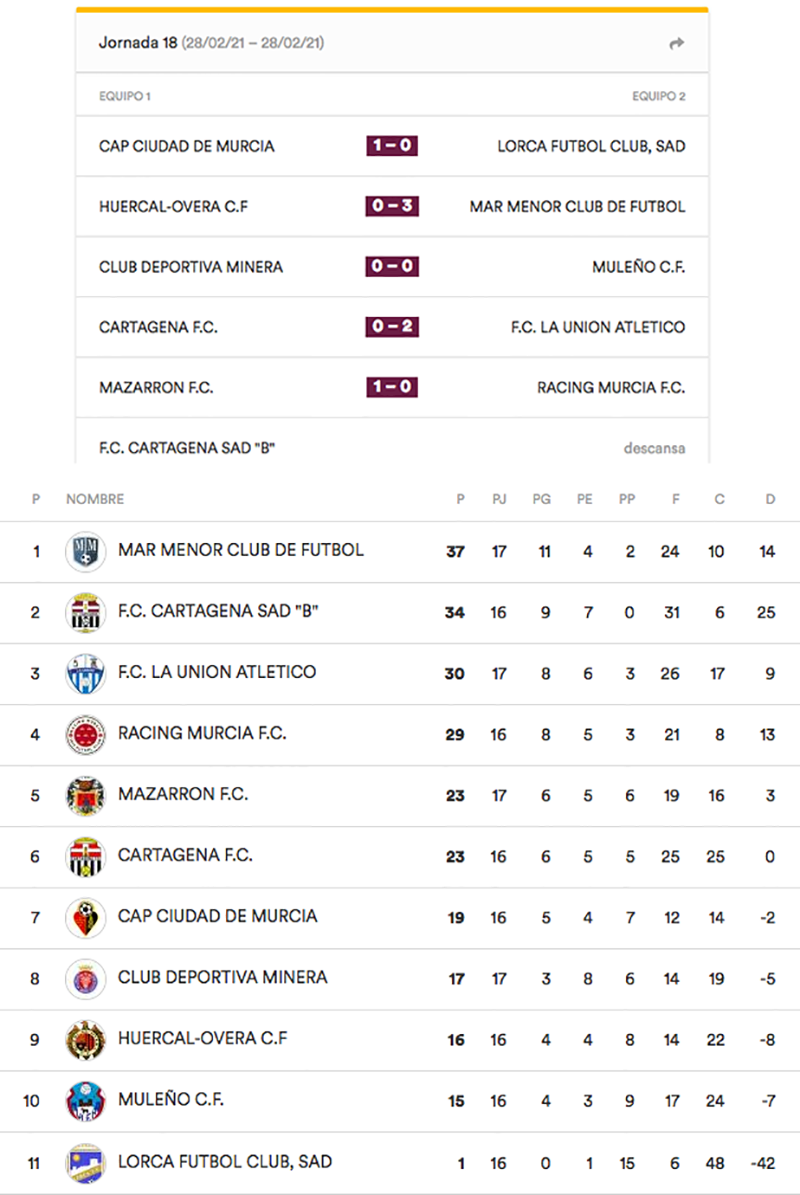Click the Jornada 18 header title
The width and height of the screenshot is (800, 1195).
(x=137, y=43)
